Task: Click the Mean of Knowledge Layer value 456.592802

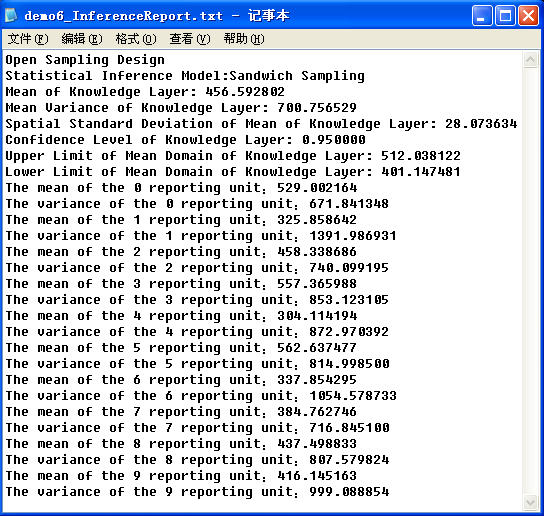Action: 245,92
